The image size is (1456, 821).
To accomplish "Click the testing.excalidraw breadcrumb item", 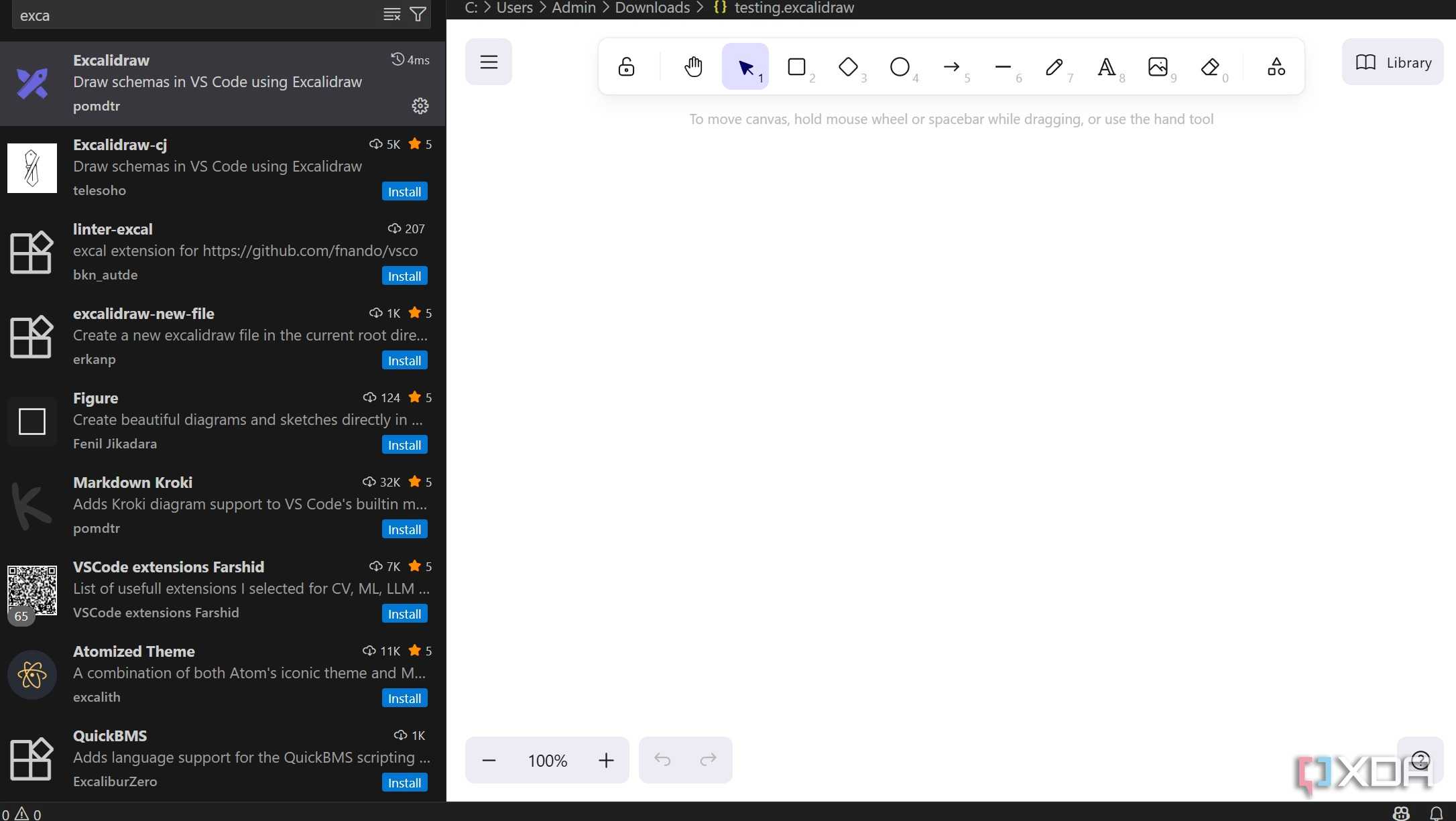I will (x=784, y=8).
